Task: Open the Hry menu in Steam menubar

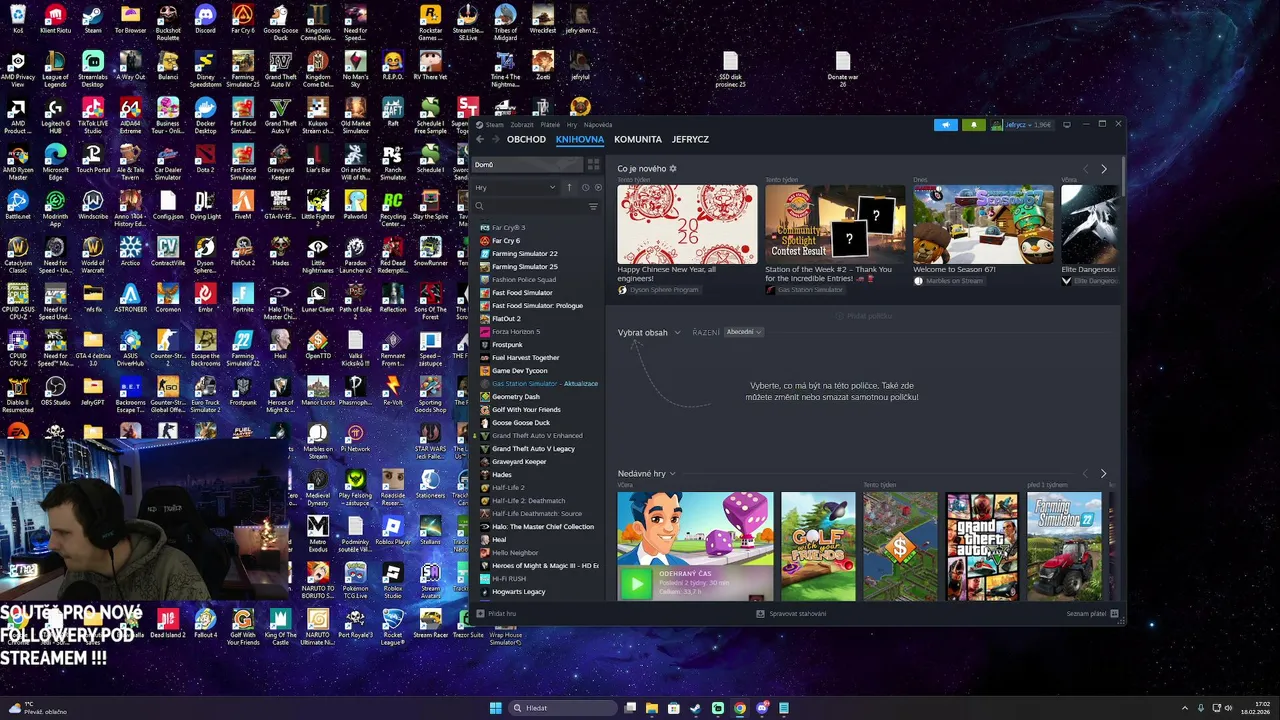Action: 572,125
